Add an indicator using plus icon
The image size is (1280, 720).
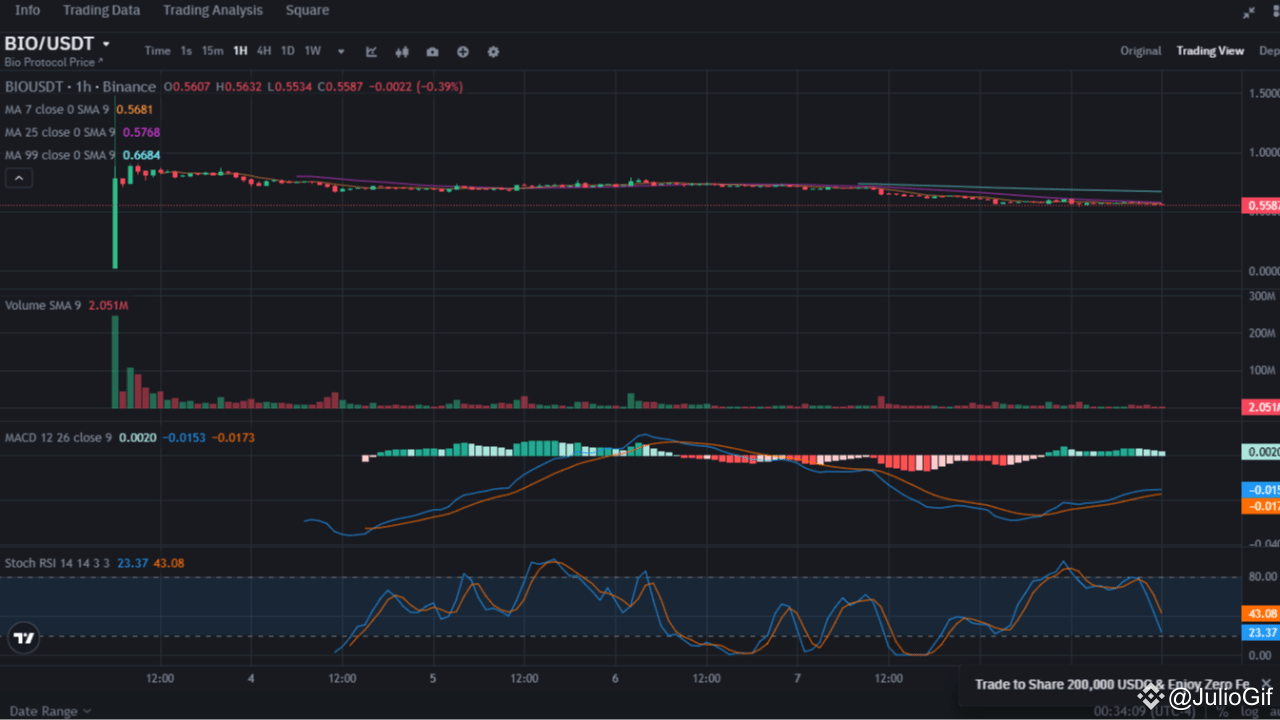[462, 51]
